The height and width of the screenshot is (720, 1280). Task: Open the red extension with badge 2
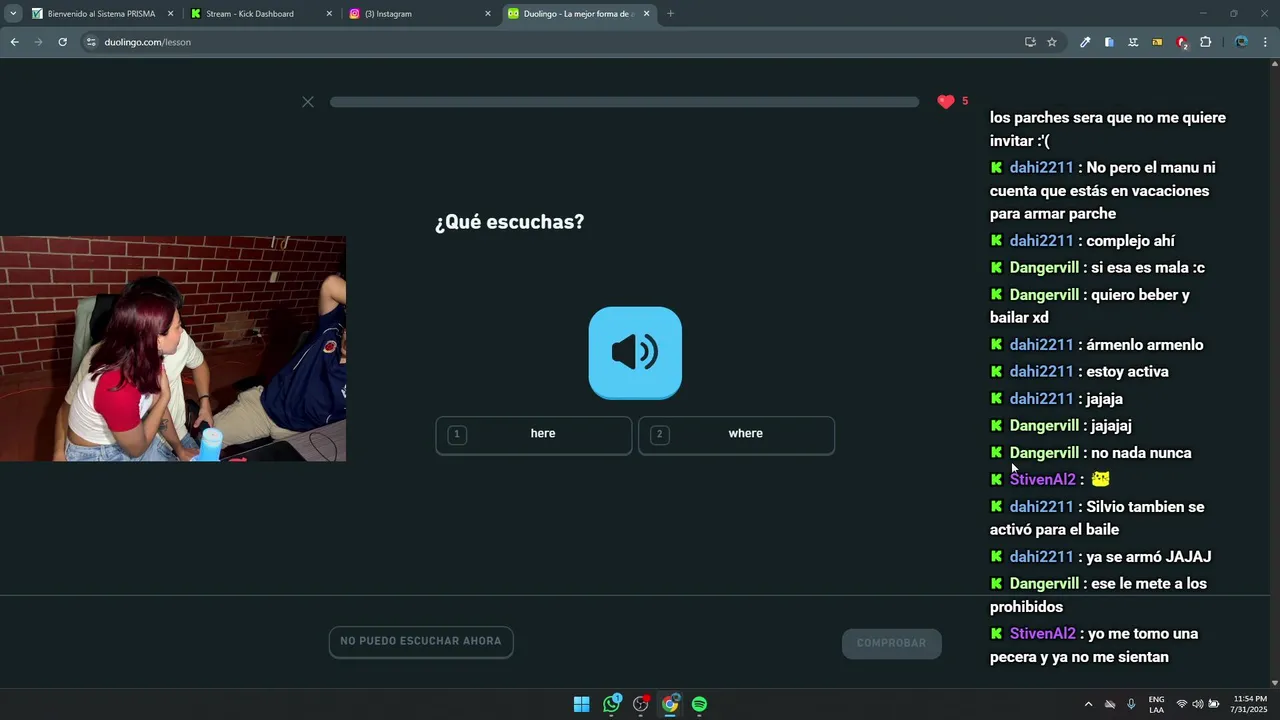click(1182, 42)
